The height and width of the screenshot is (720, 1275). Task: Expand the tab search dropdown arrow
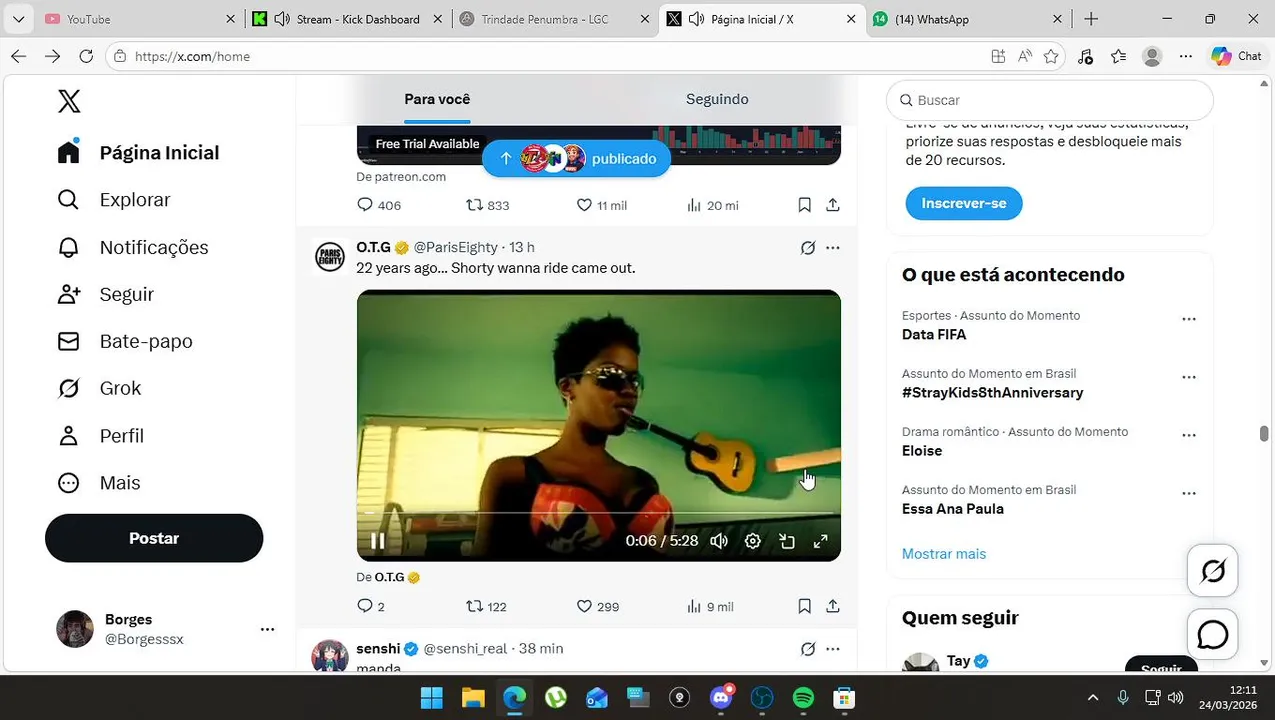18,19
